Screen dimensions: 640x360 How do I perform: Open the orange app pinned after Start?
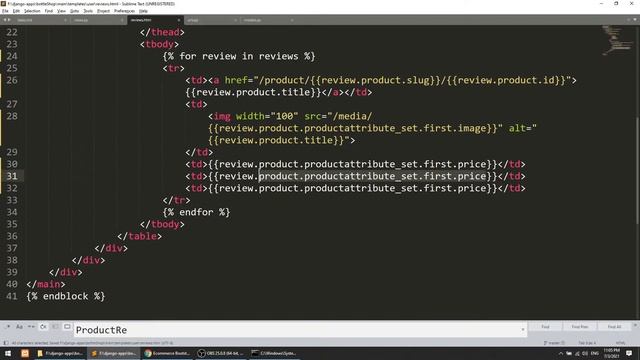pyautogui.click(x=25, y=353)
